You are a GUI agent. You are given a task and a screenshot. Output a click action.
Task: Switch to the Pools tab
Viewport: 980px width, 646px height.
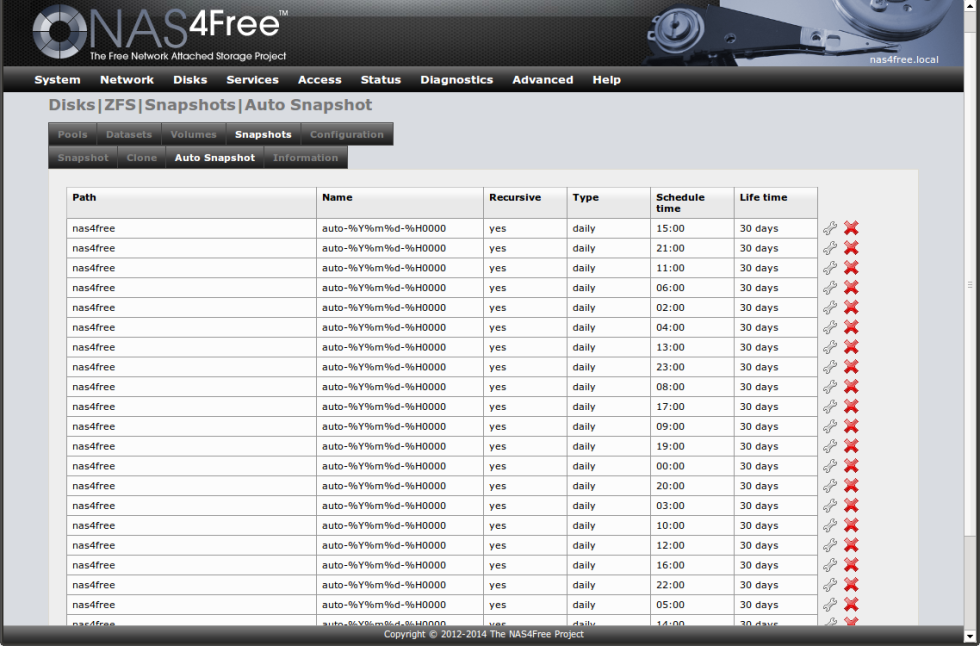click(71, 133)
